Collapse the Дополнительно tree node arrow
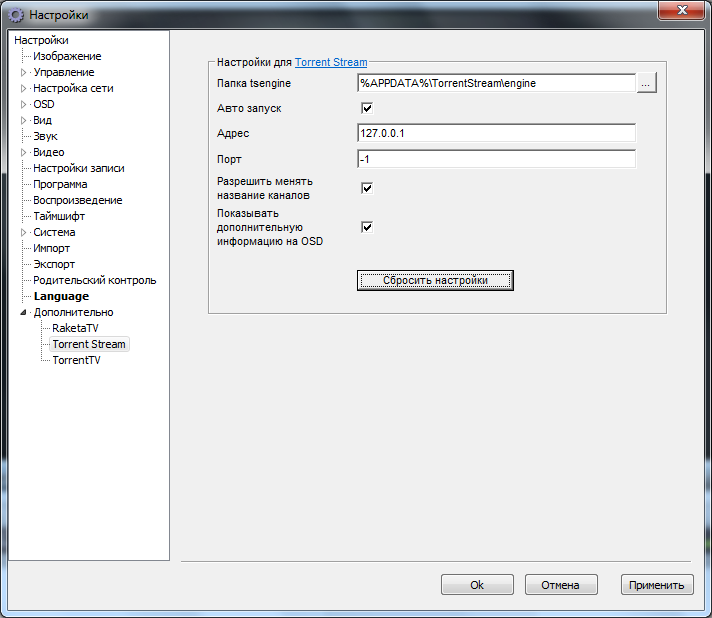Image resolution: width=712 pixels, height=618 pixels. click(x=24, y=312)
